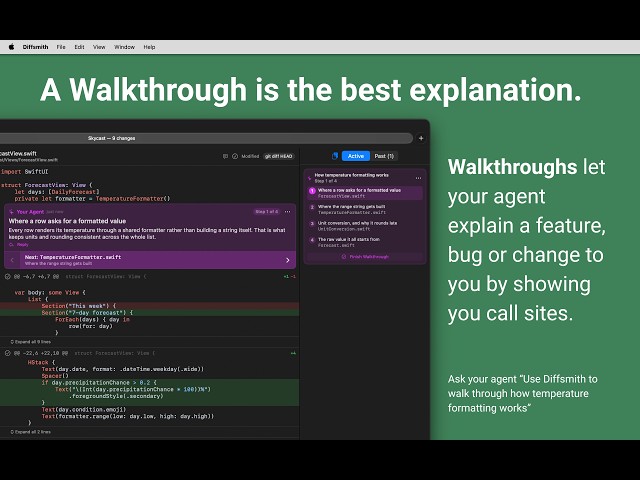640x480 pixels.
Task: Click Reply under the agent comment
Action: (19, 245)
